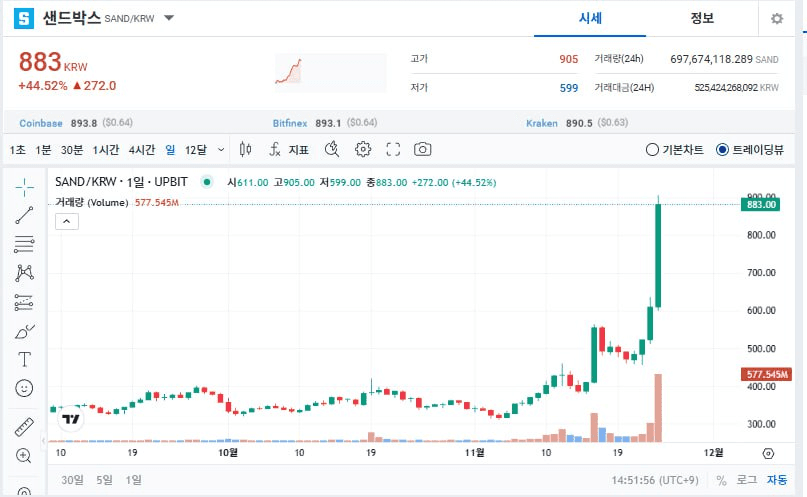The width and height of the screenshot is (807, 497).
Task: Click the 883.00 current price label
Action: click(761, 204)
